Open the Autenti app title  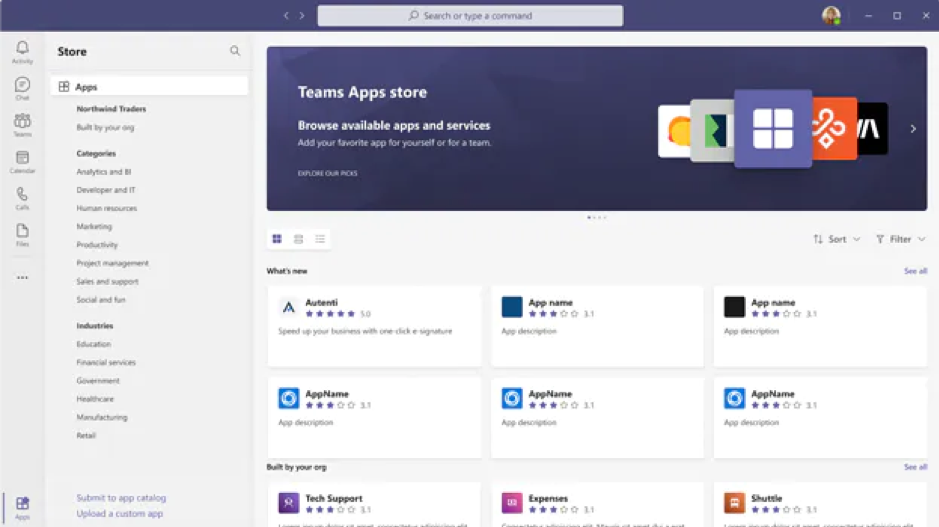click(x=321, y=302)
